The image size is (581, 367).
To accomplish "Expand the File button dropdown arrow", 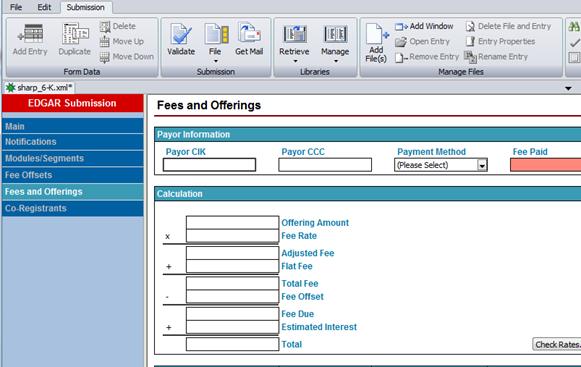I will tap(215, 62).
